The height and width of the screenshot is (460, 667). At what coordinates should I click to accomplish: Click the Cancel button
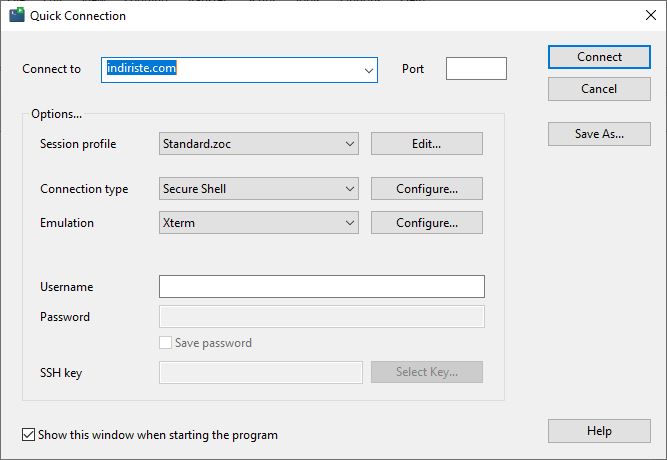point(599,89)
